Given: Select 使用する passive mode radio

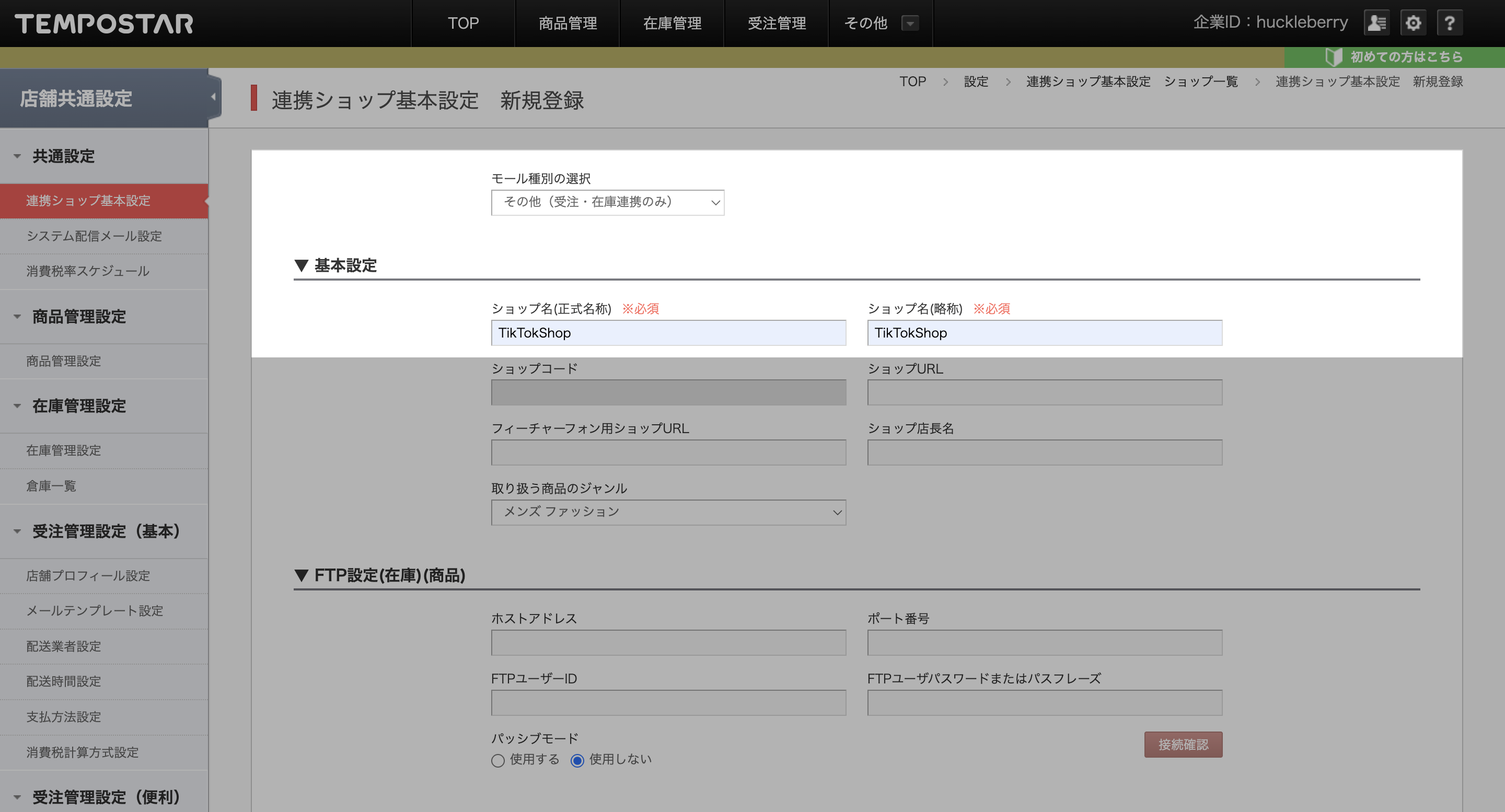Looking at the screenshot, I should click(498, 760).
